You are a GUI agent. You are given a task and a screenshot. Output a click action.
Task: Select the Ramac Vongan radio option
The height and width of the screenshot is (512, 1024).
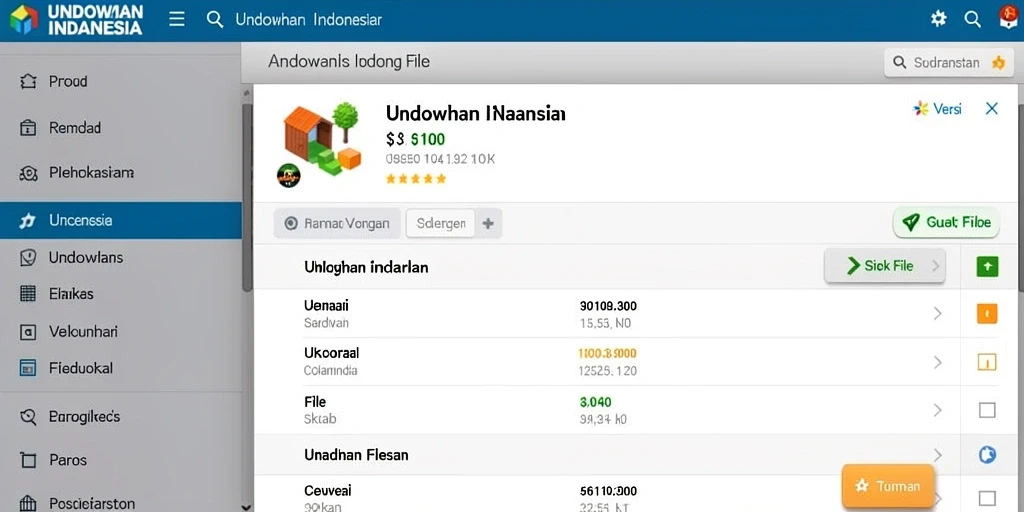[337, 223]
